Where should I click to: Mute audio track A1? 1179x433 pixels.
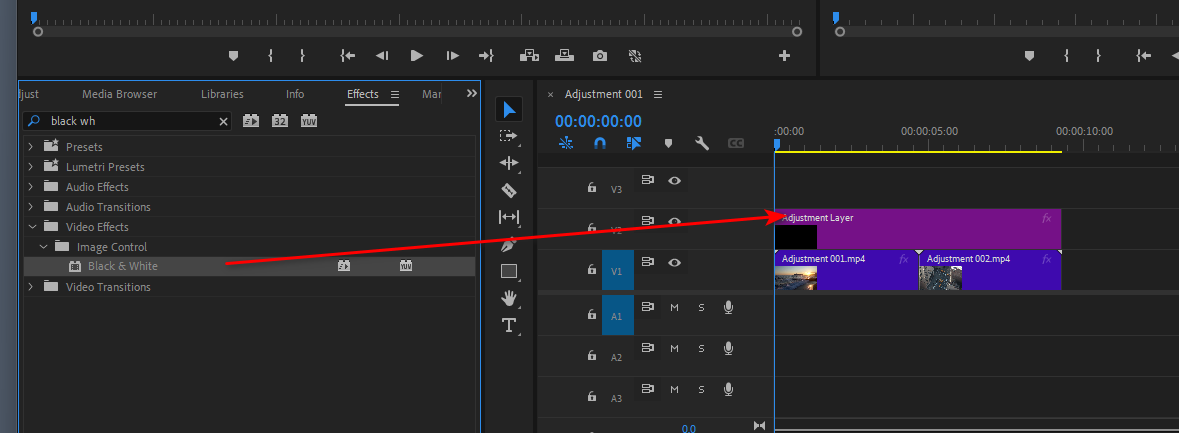click(674, 308)
